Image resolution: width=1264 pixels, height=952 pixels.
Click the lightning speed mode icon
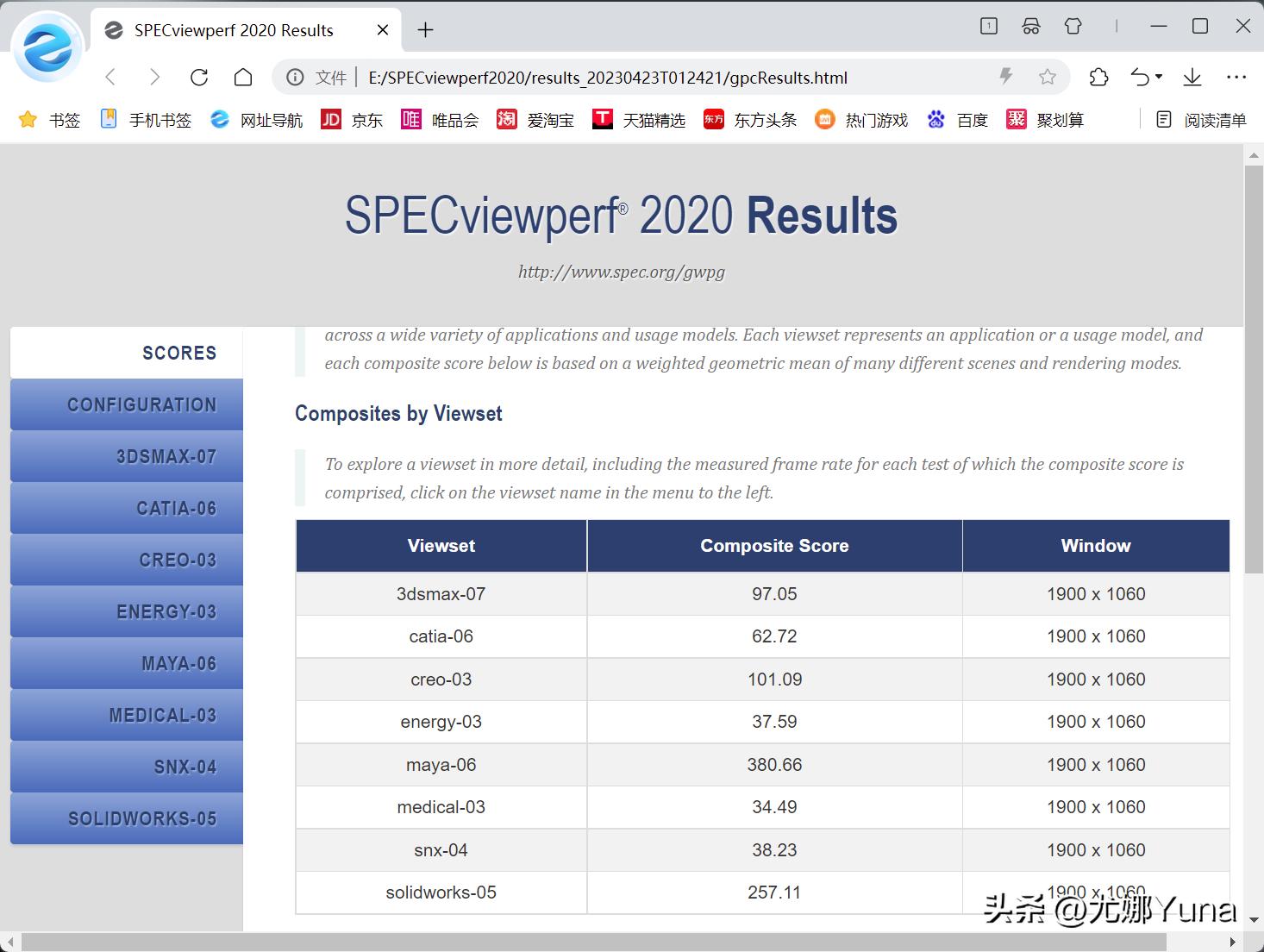click(1005, 77)
